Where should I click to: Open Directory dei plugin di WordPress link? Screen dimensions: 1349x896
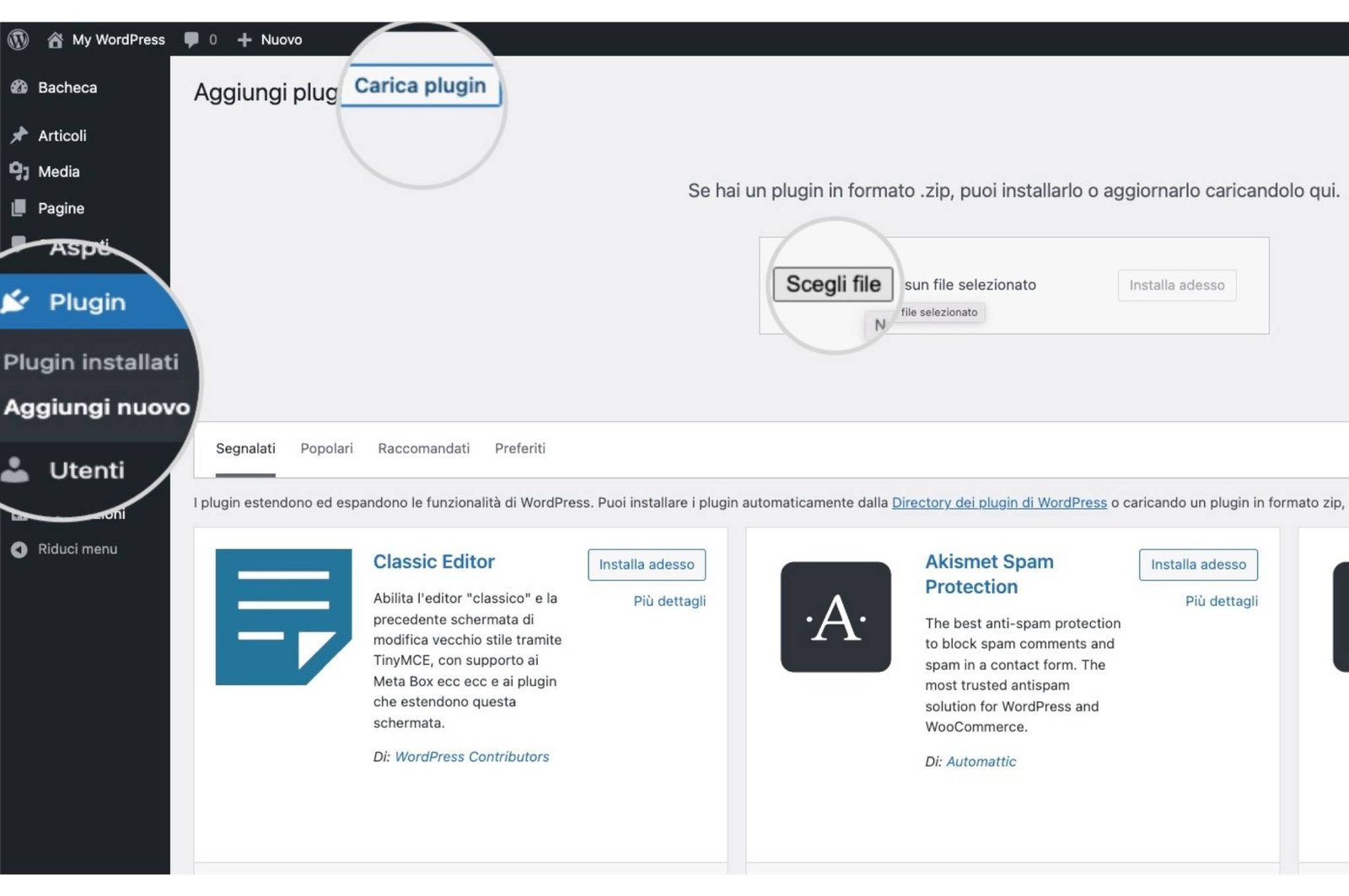coord(999,502)
